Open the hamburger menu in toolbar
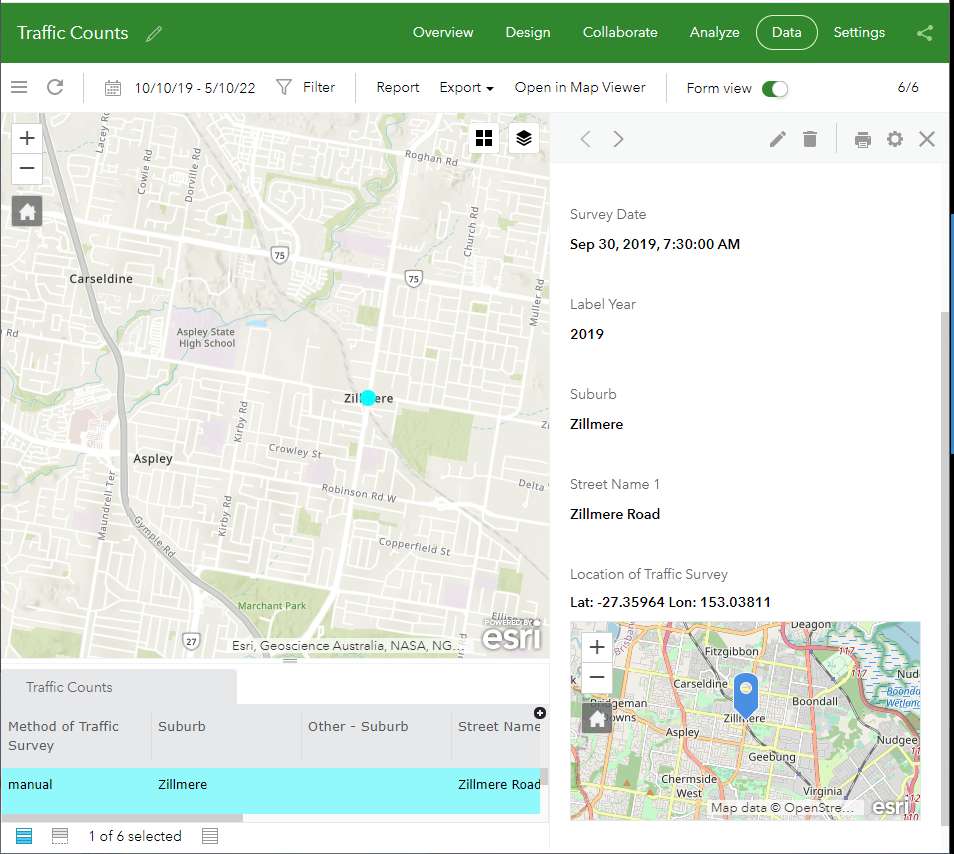Image resolution: width=954 pixels, height=854 pixels. [x=19, y=87]
